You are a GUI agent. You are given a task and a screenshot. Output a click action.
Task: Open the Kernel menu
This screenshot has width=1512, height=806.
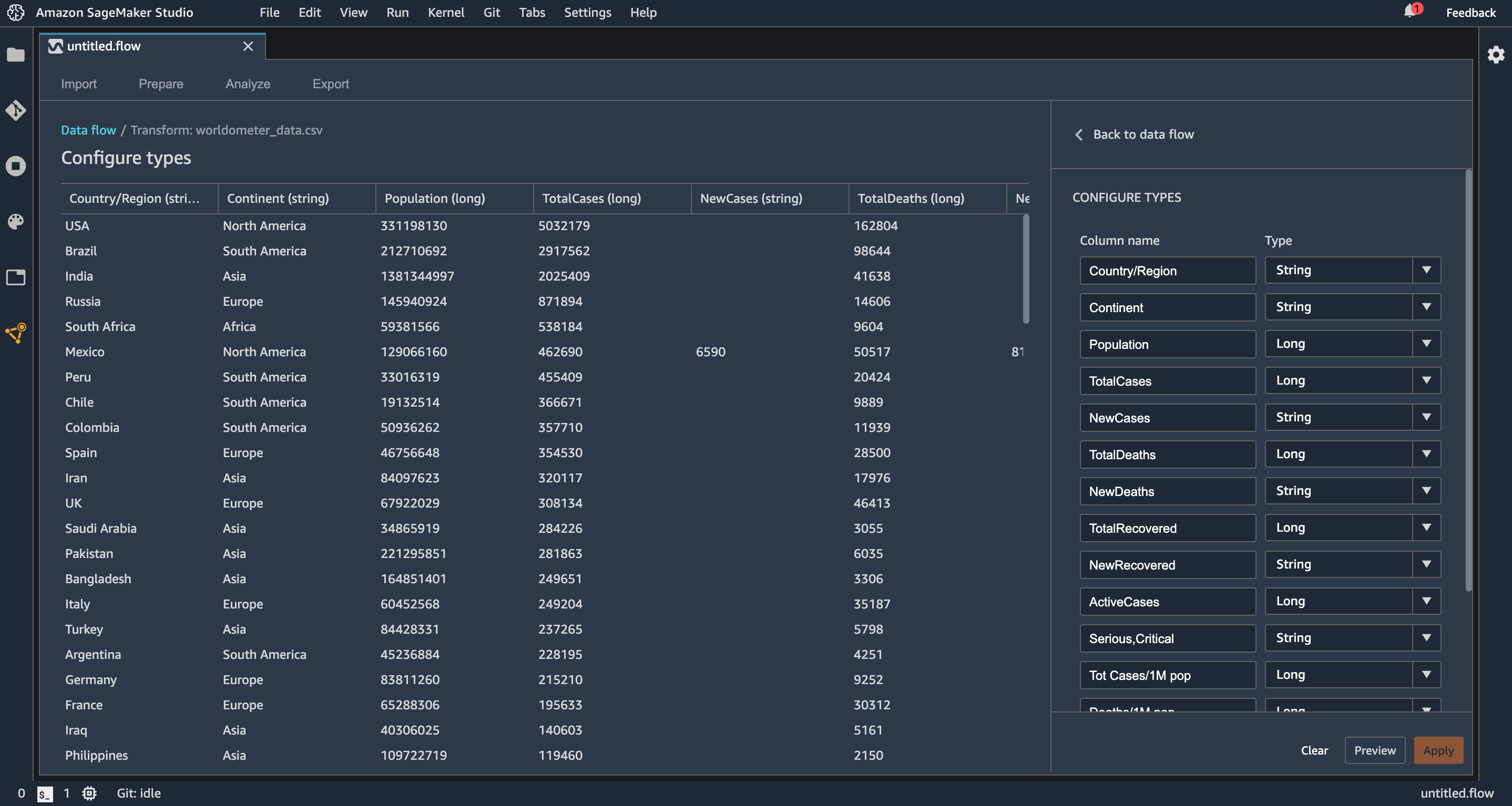[x=445, y=12]
